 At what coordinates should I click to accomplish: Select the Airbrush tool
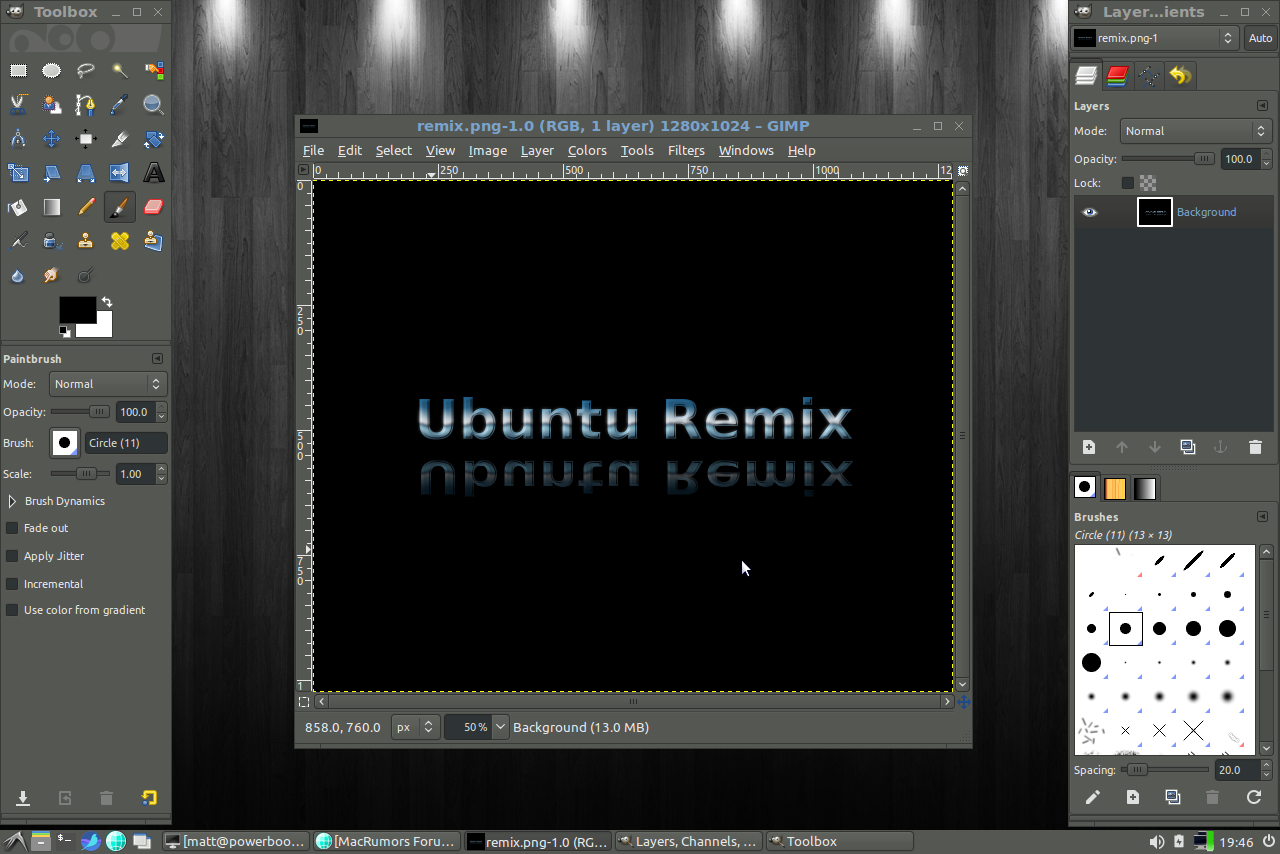(x=18, y=241)
